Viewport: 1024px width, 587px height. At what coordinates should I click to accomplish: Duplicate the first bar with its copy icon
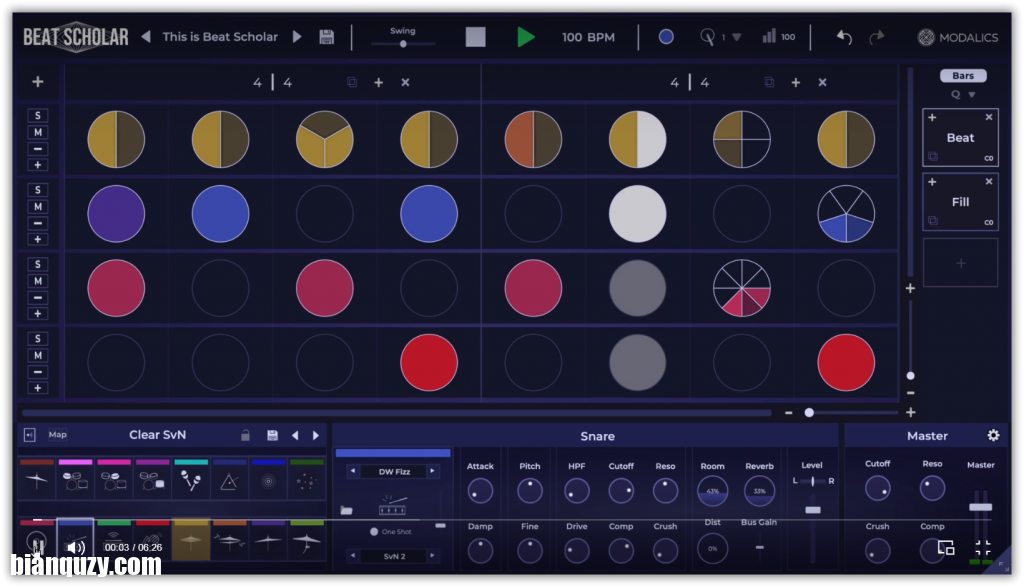352,82
